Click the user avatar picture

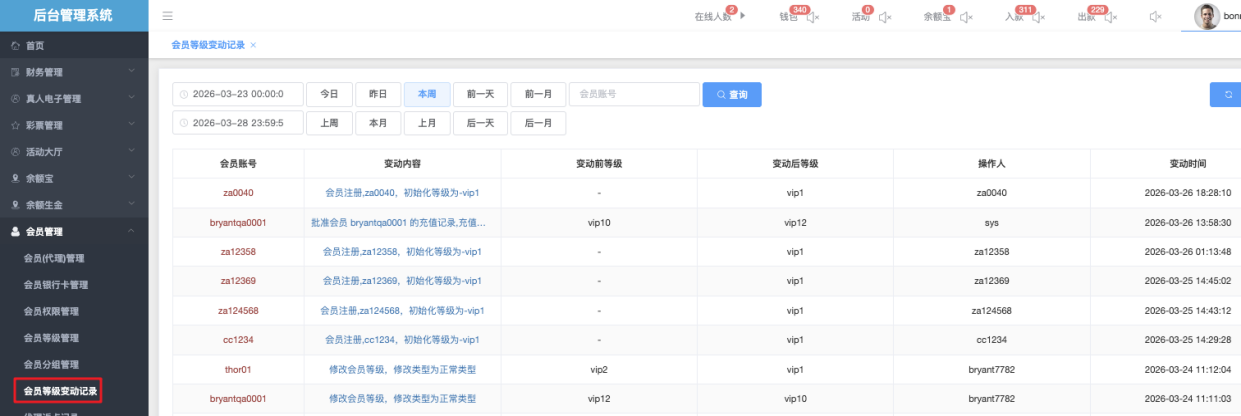1207,16
